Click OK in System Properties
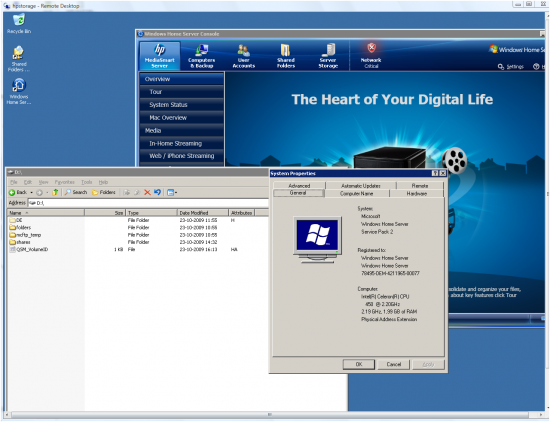This screenshot has width=550, height=422. coord(358,364)
